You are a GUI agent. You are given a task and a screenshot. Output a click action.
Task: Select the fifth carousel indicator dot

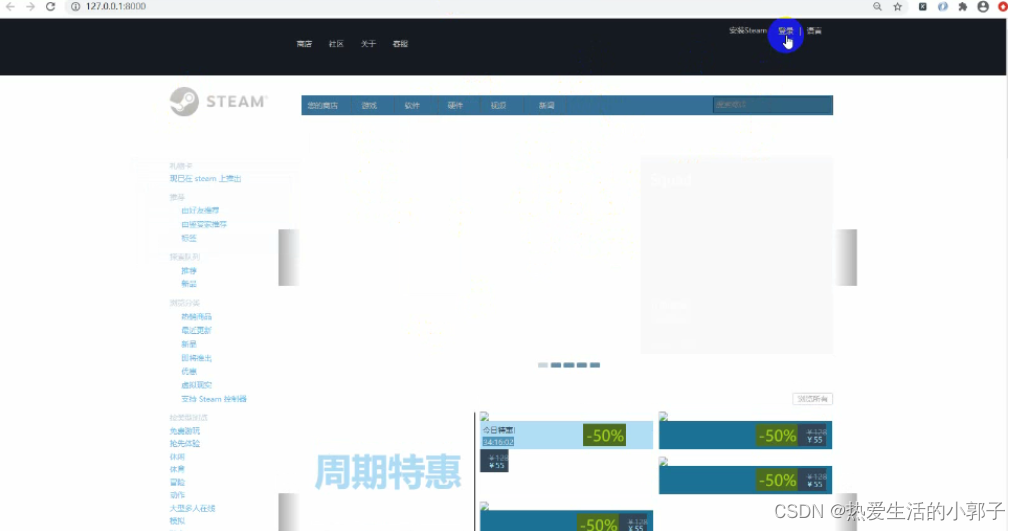point(595,365)
